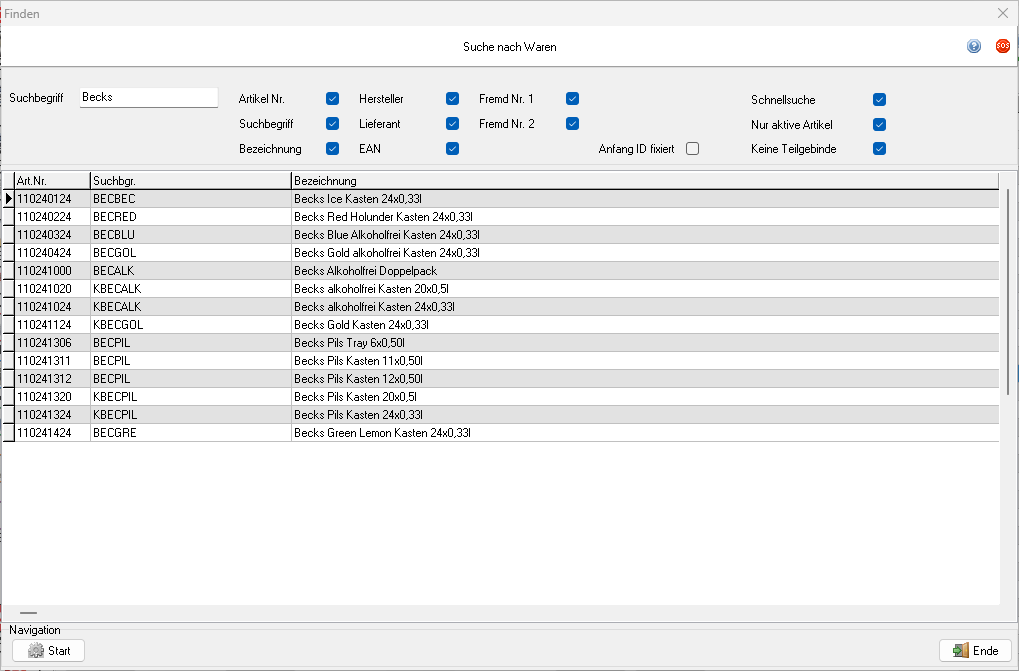Click the red SOS icon
The image size is (1019, 671).
click(1002, 46)
